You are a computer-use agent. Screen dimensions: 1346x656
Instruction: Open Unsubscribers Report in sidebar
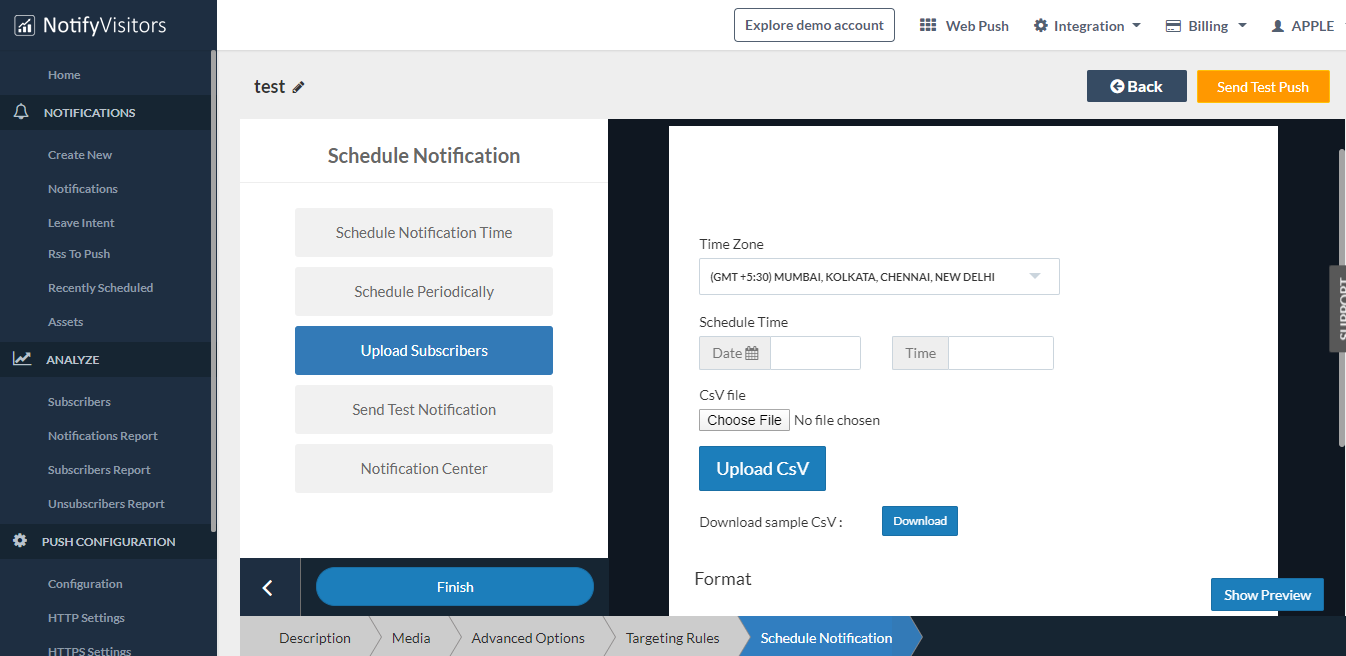(x=106, y=504)
